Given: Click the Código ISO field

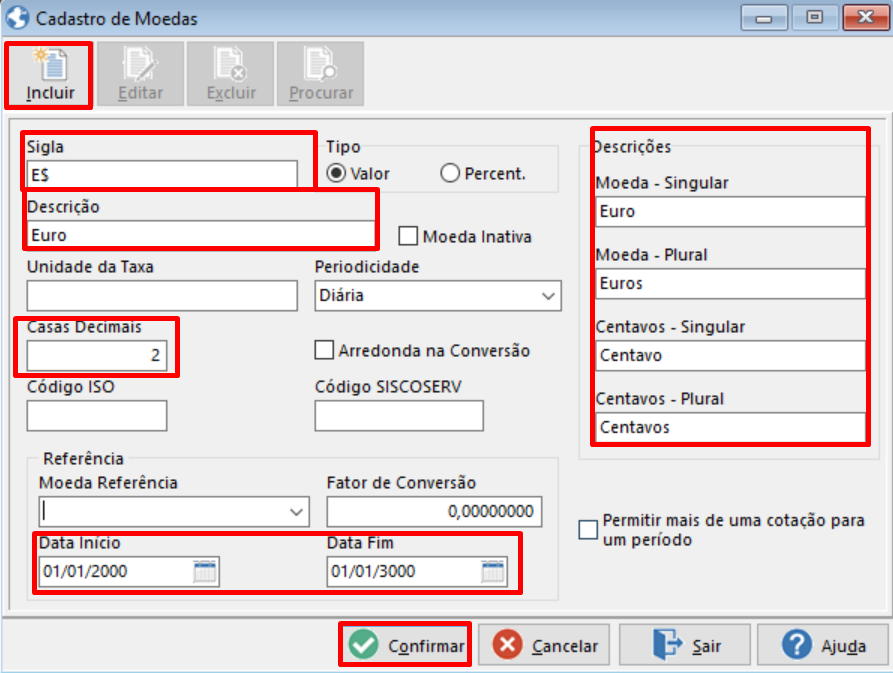Looking at the screenshot, I should pyautogui.click(x=97, y=416).
